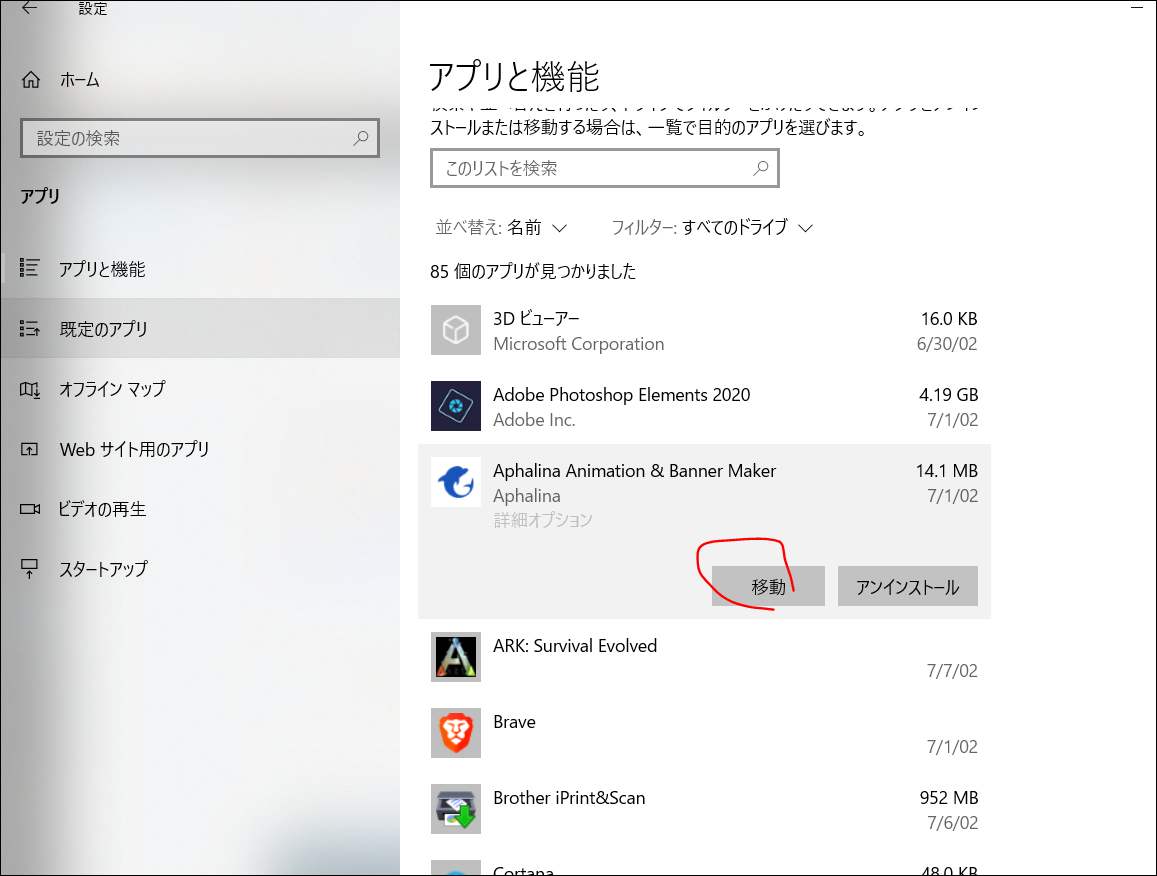Viewport: 1157px width, 876px height.
Task: Open the 並べ替え: 名前 sort dropdown
Action: [x=501, y=227]
